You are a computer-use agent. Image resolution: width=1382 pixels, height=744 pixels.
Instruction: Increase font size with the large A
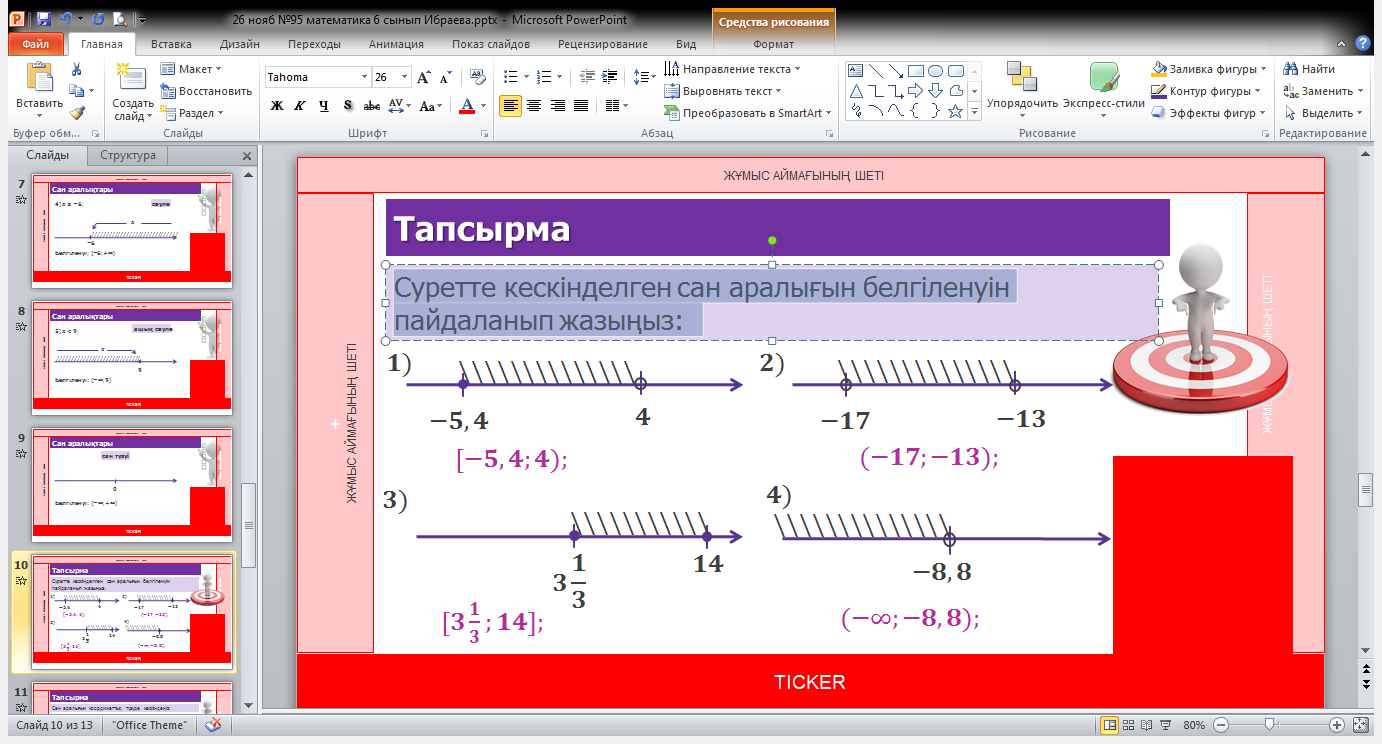[423, 77]
